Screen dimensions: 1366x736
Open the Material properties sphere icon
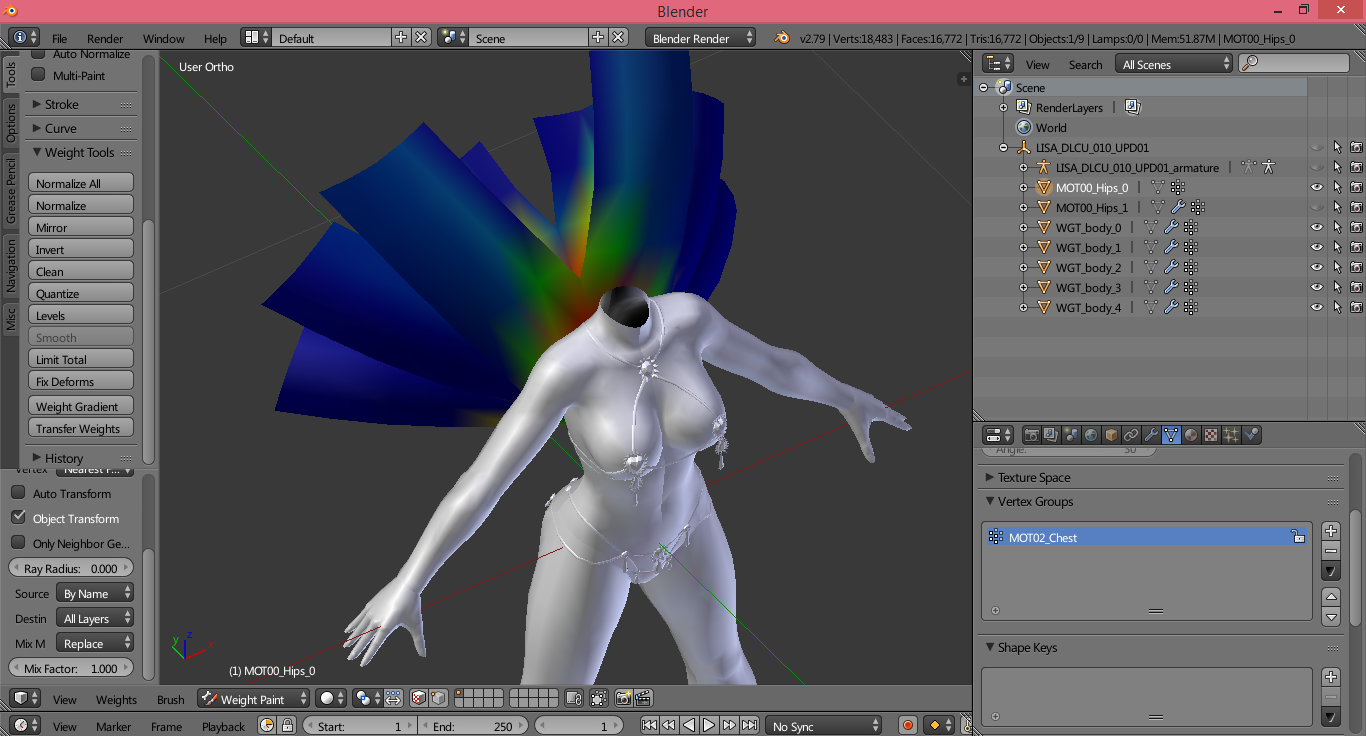click(1191, 435)
